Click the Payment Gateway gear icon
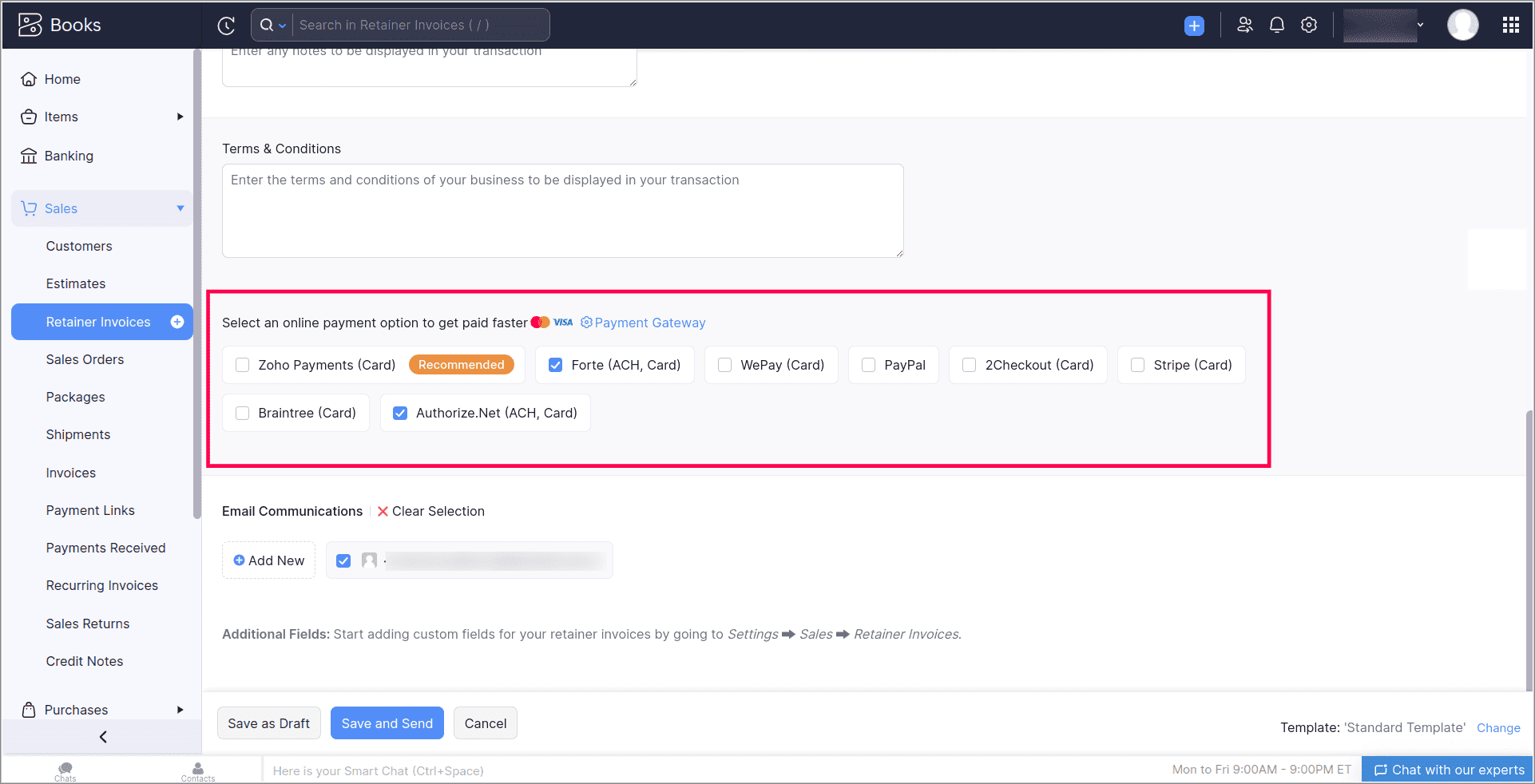Screen dimensions: 1535x784 [x=586, y=323]
